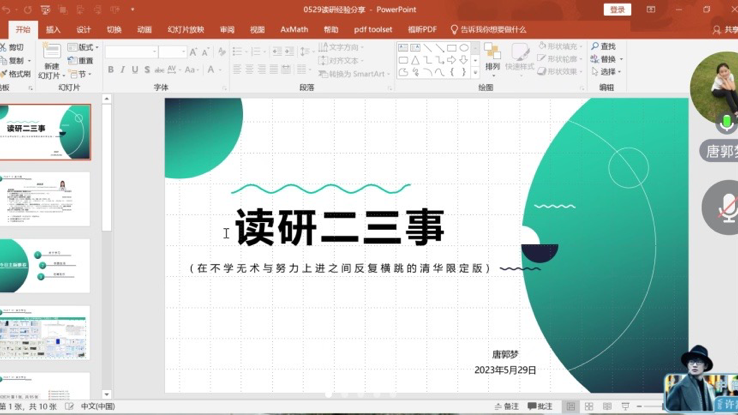Switch to Reading view in status bar
The image size is (738, 415).
point(607,406)
